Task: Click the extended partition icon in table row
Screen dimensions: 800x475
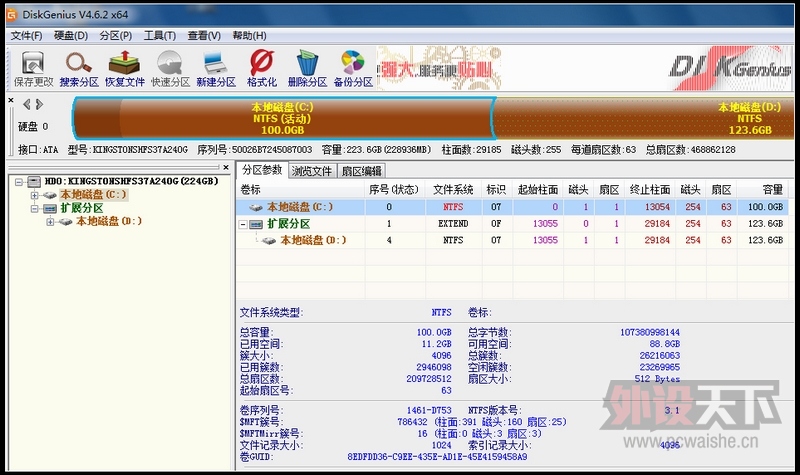Action: (256, 224)
